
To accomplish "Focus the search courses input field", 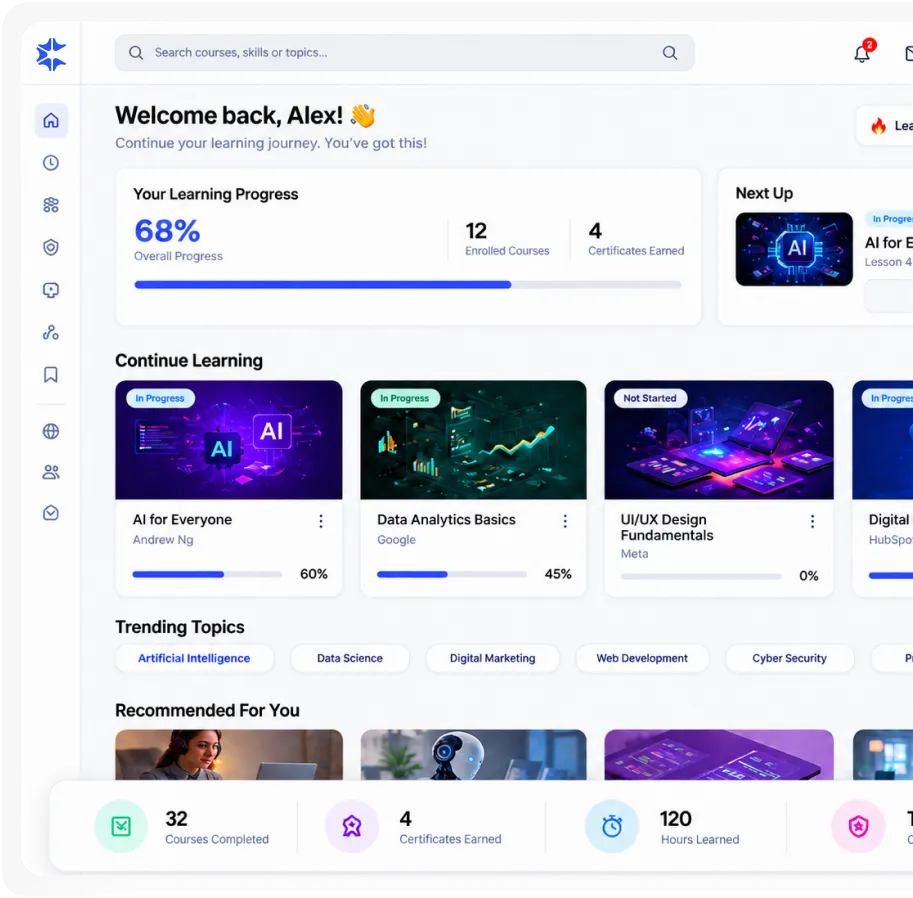I will pyautogui.click(x=404, y=53).
